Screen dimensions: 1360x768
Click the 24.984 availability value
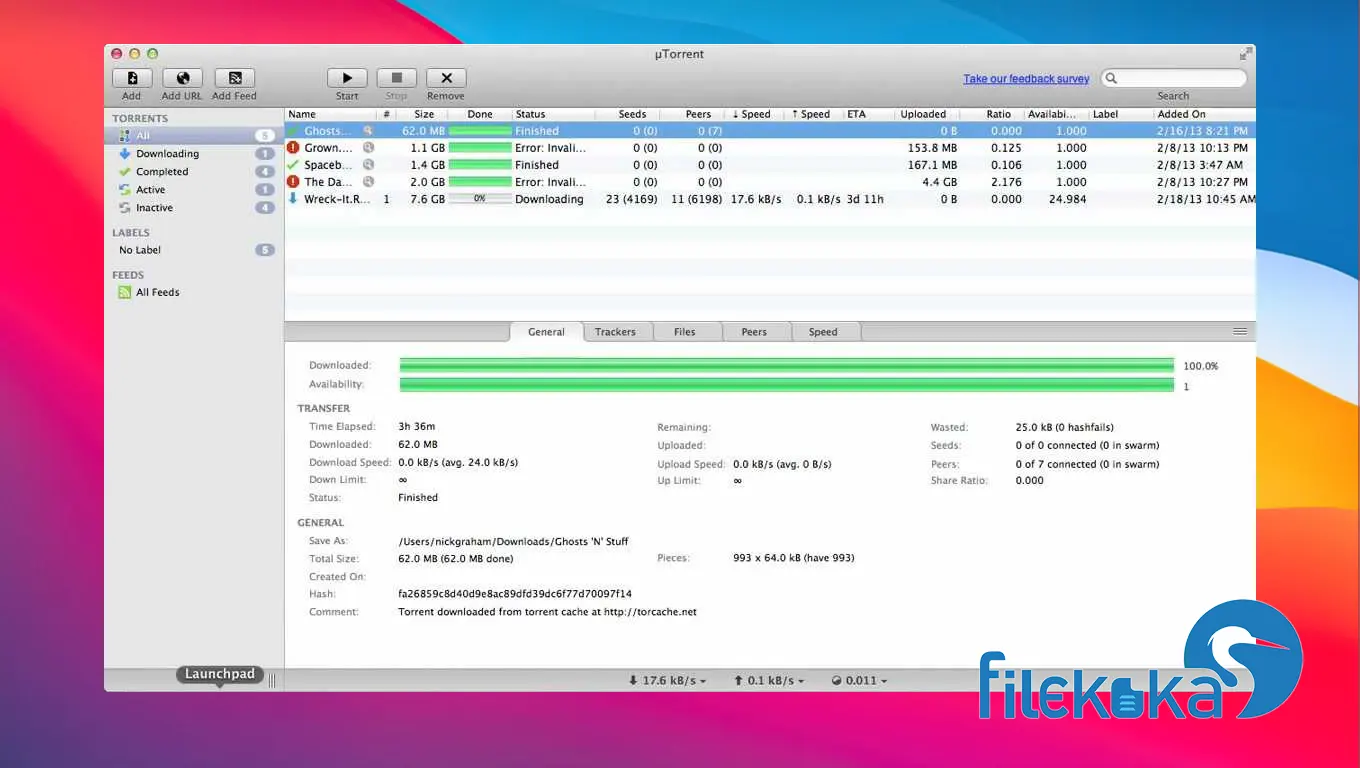pyautogui.click(x=1068, y=199)
